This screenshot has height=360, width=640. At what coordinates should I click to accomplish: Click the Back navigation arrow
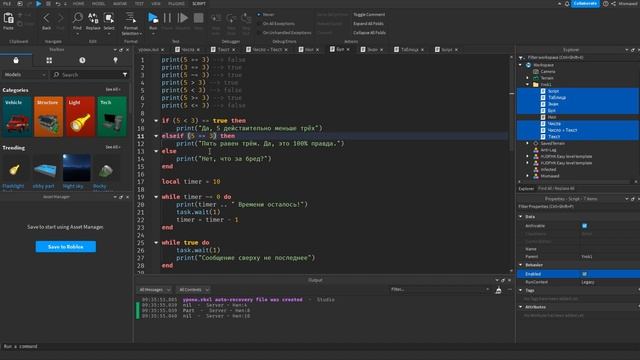(46, 18)
